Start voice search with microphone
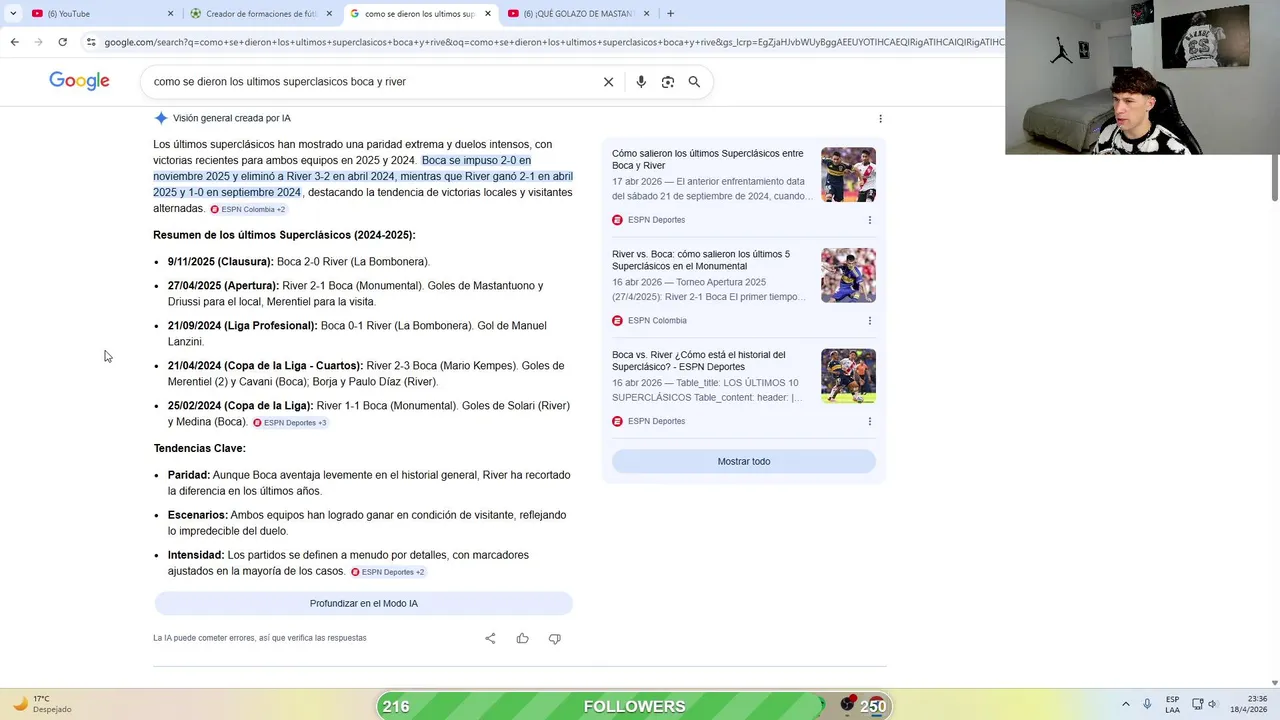 (641, 82)
